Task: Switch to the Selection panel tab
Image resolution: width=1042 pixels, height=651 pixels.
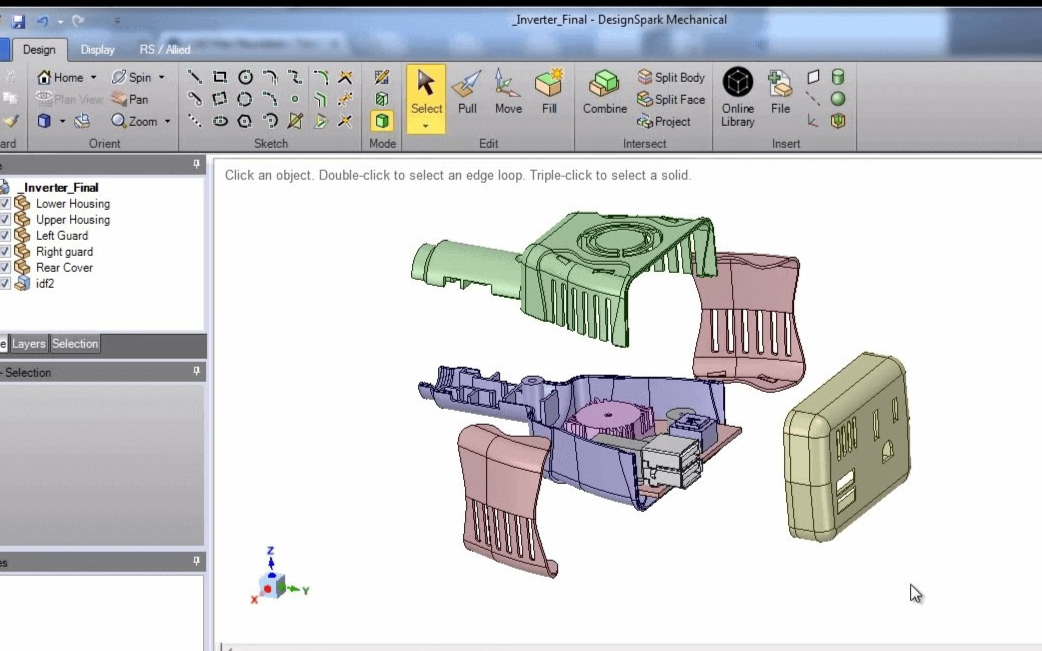Action: (x=75, y=343)
